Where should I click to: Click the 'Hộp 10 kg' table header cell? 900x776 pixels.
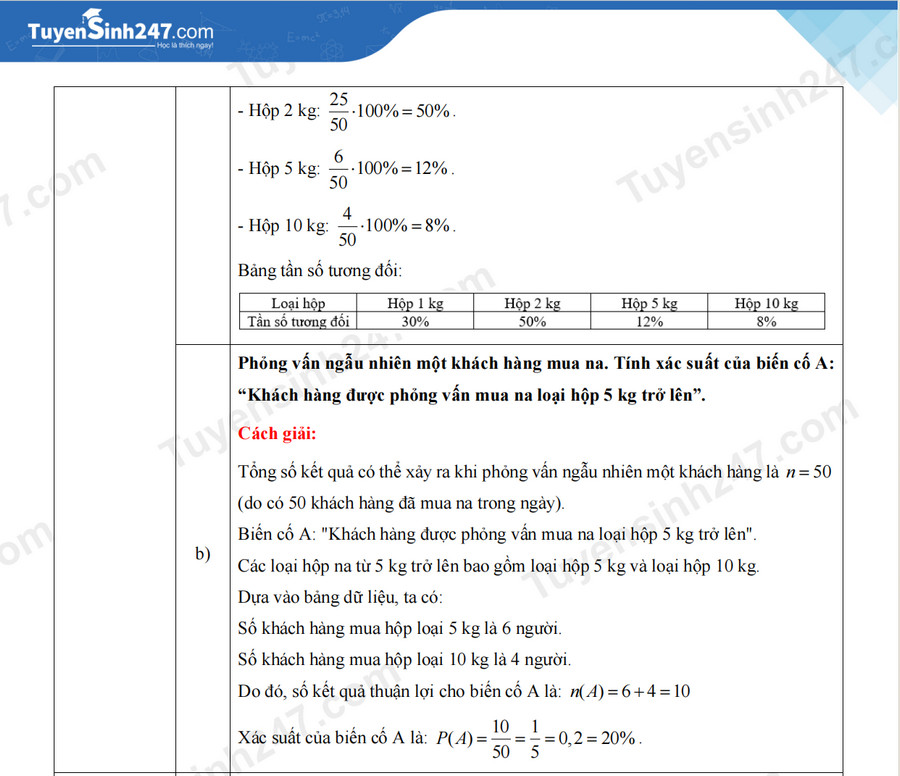click(x=766, y=302)
